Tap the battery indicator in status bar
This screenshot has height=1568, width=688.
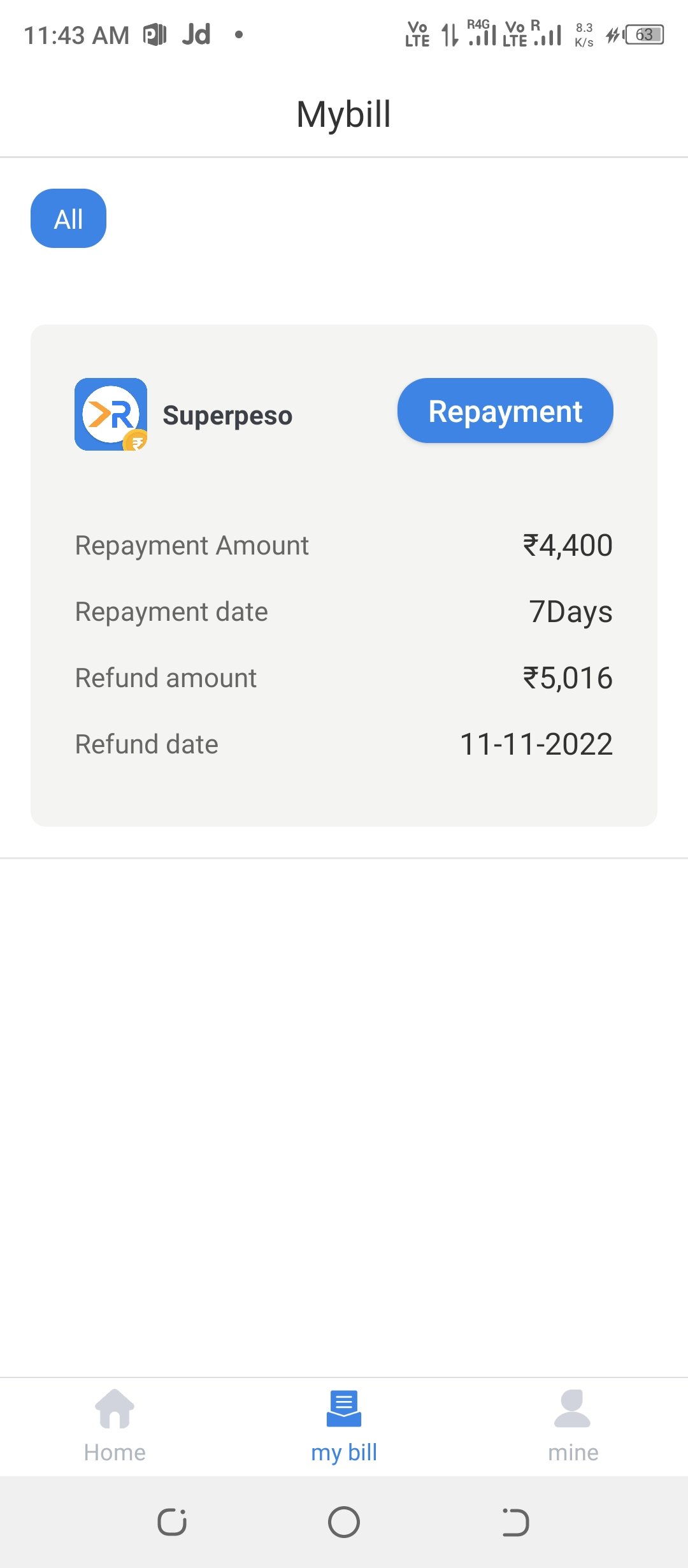[x=644, y=34]
